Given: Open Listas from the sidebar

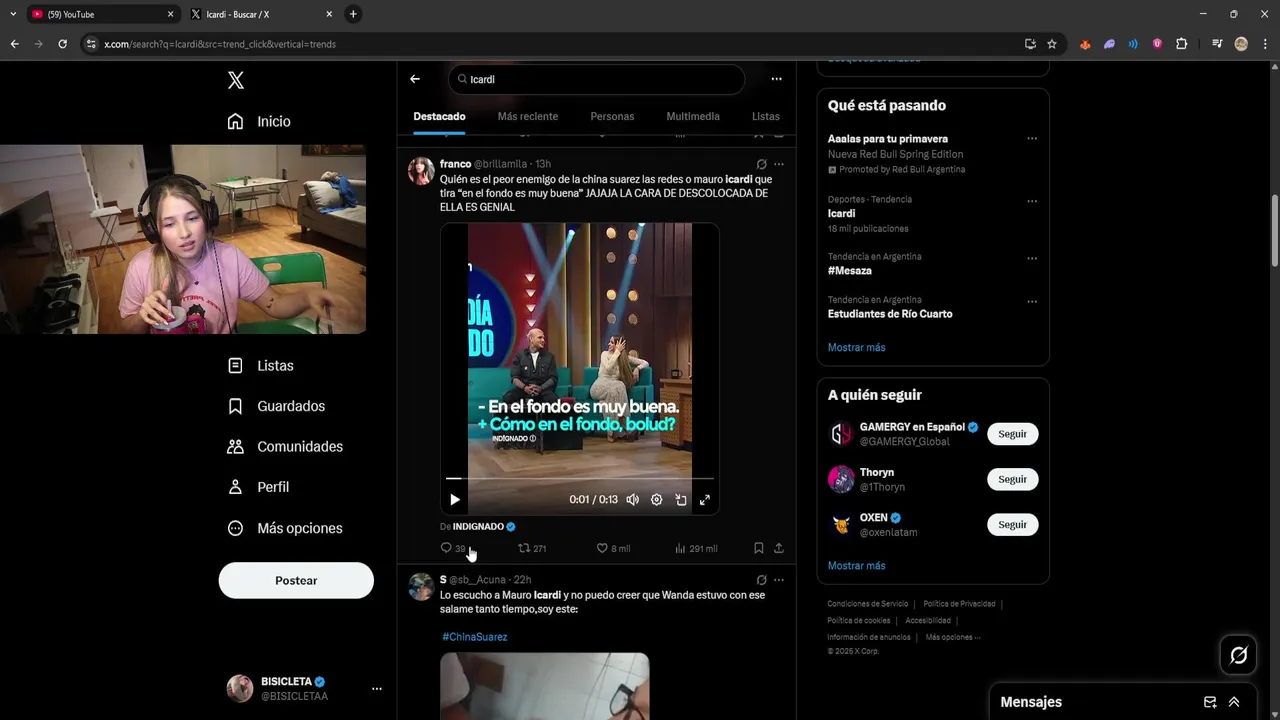Looking at the screenshot, I should (260, 366).
